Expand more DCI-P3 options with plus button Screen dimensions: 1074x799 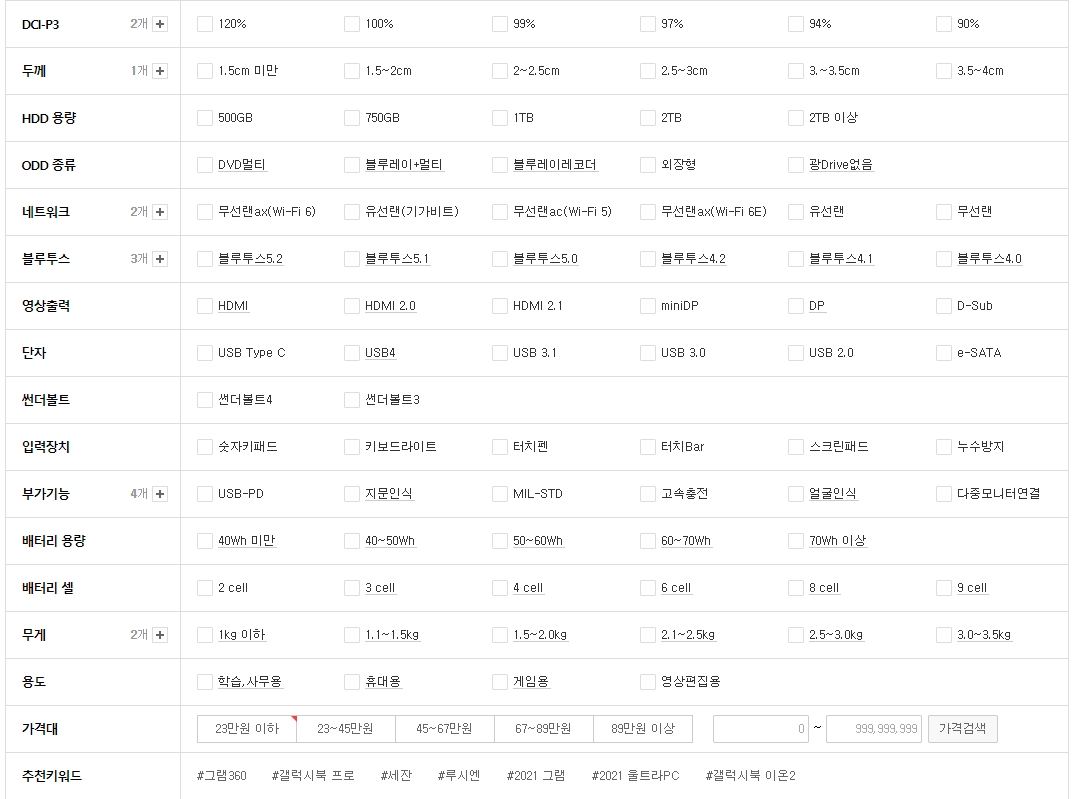coord(160,24)
